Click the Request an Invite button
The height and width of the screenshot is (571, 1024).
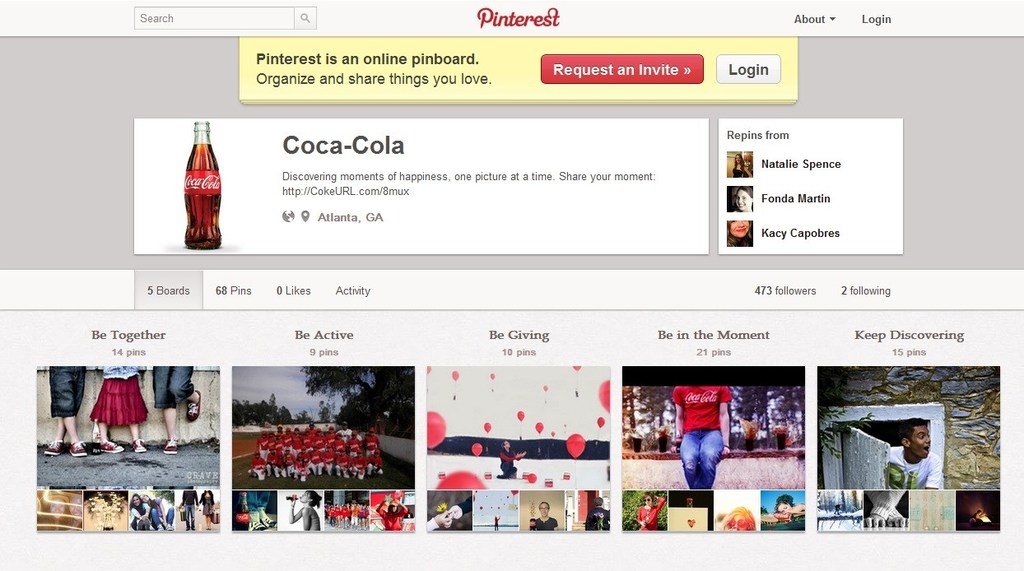tap(622, 69)
